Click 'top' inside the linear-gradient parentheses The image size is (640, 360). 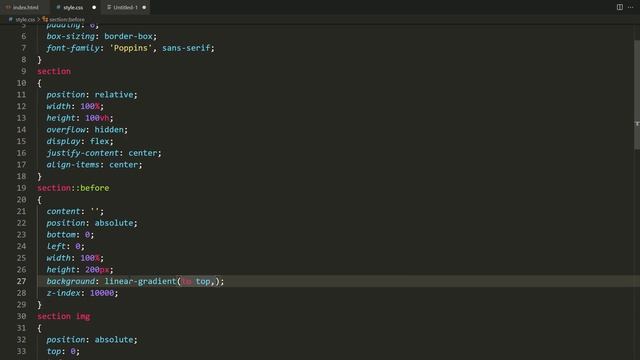pos(203,281)
